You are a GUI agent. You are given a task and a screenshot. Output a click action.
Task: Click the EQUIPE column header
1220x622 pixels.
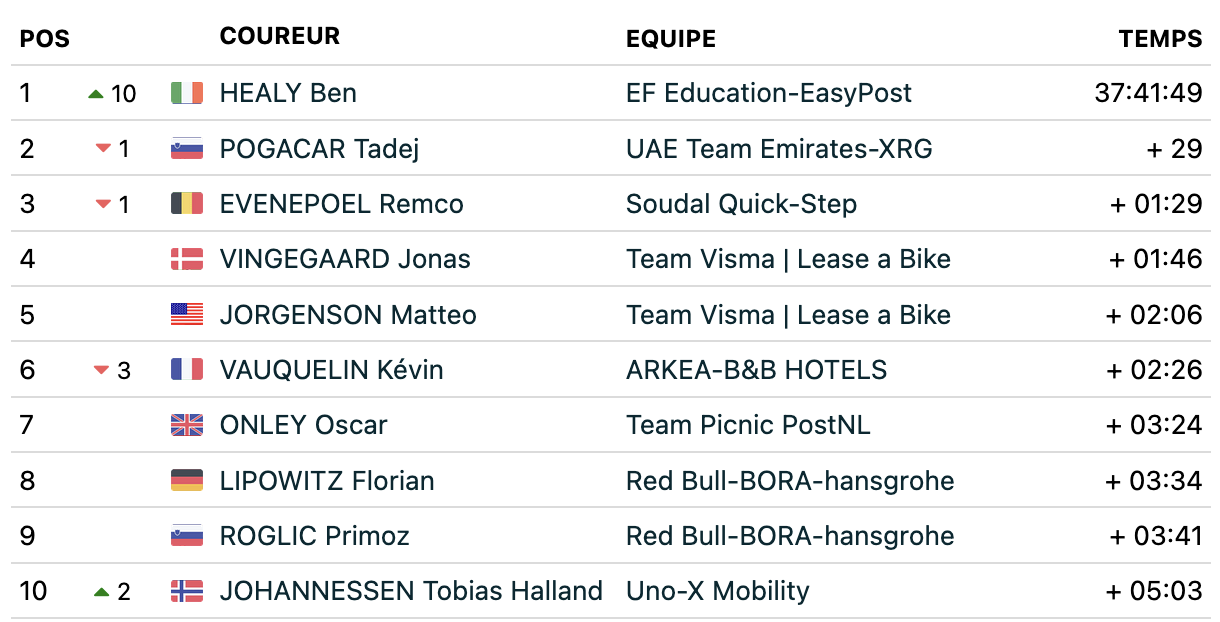pos(671,39)
